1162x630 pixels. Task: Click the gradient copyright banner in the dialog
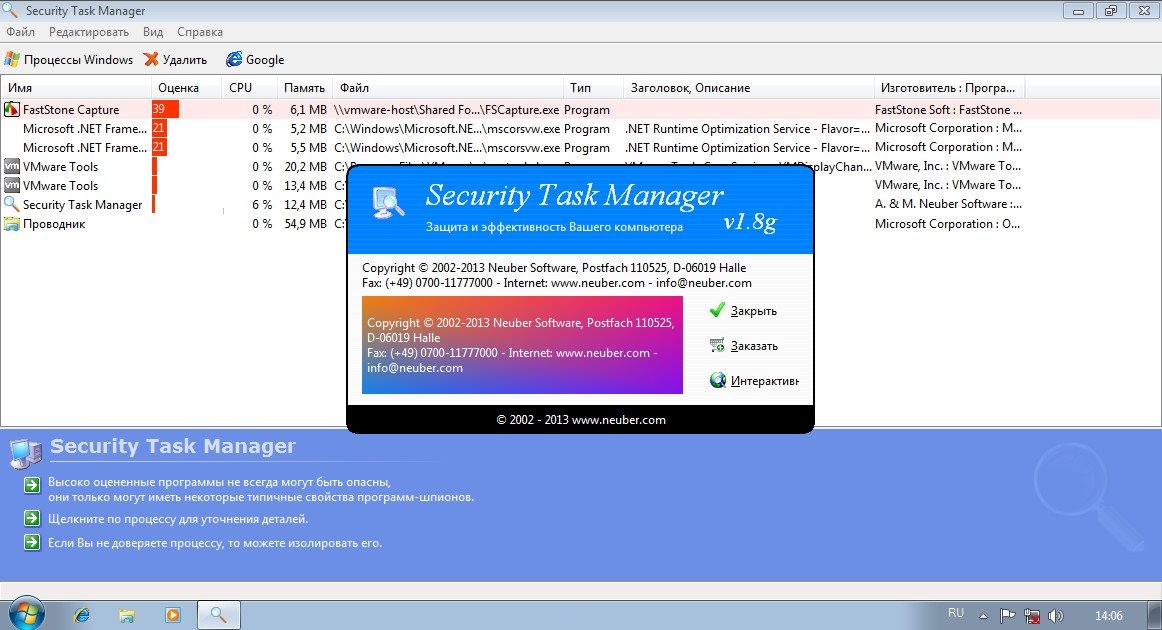pos(522,345)
